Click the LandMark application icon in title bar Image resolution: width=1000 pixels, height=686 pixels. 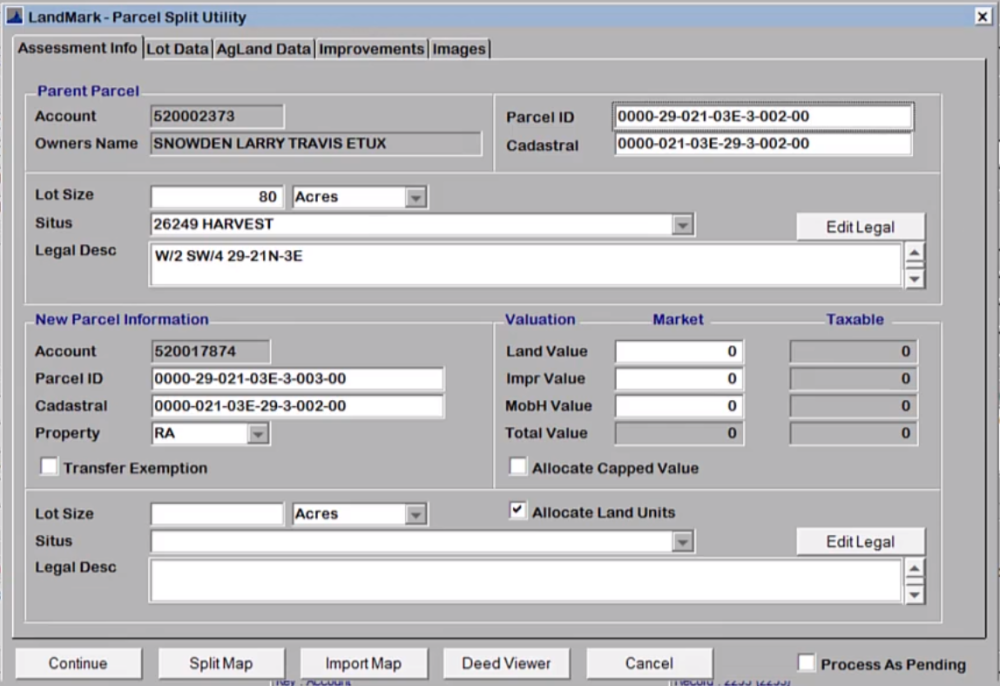(x=16, y=17)
